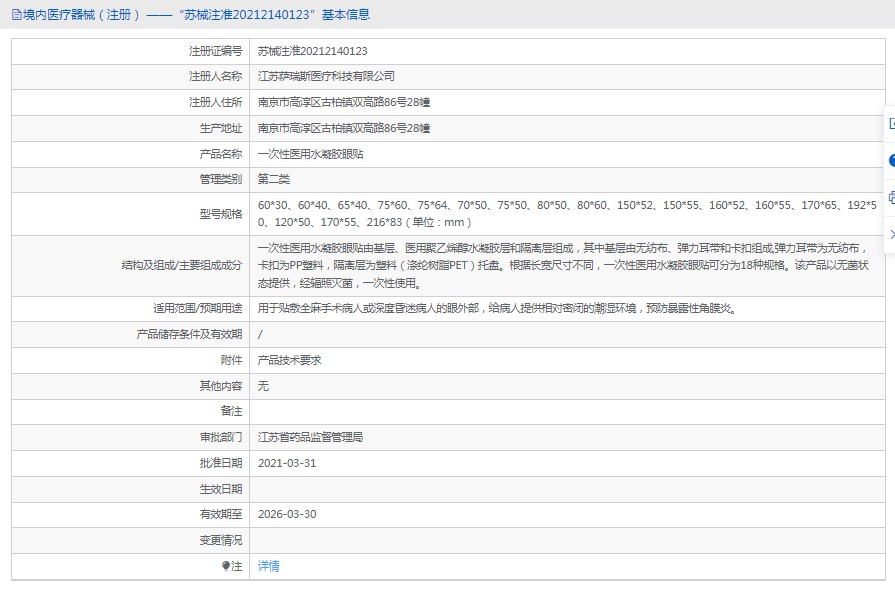
Task: Click the 适用范围/预期用途 description text
Action: coord(497,308)
